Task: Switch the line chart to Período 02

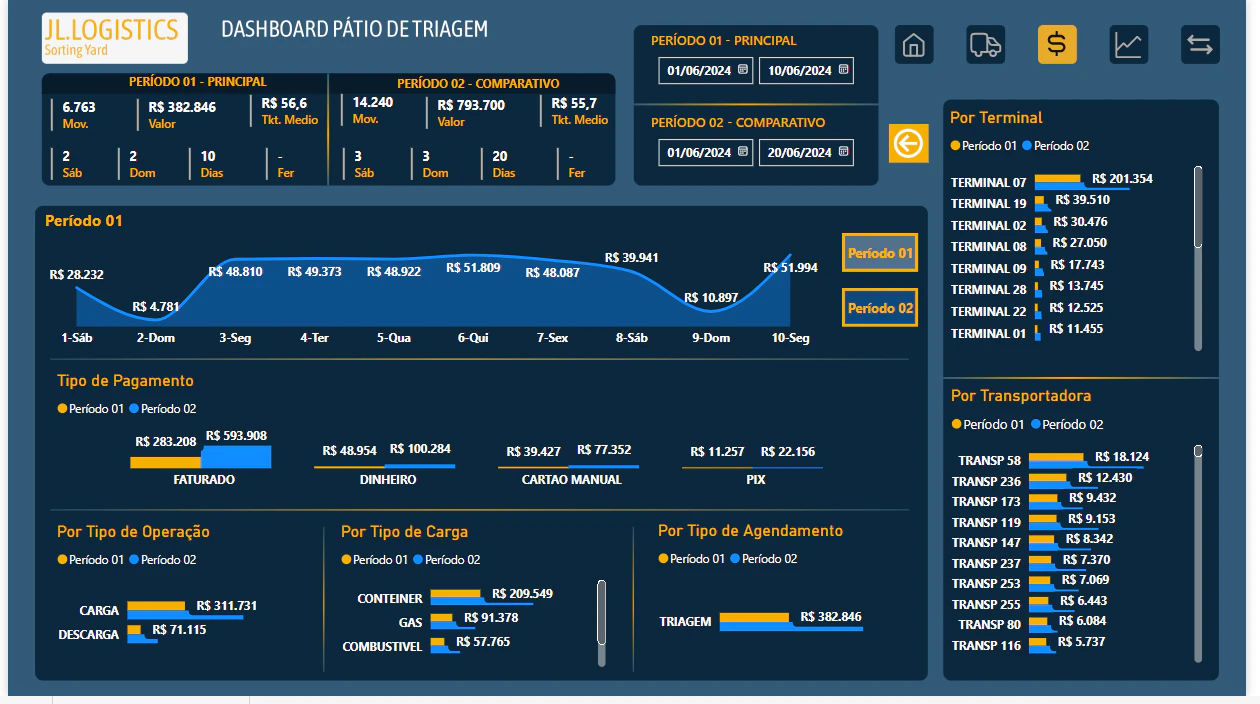Action: [x=880, y=308]
